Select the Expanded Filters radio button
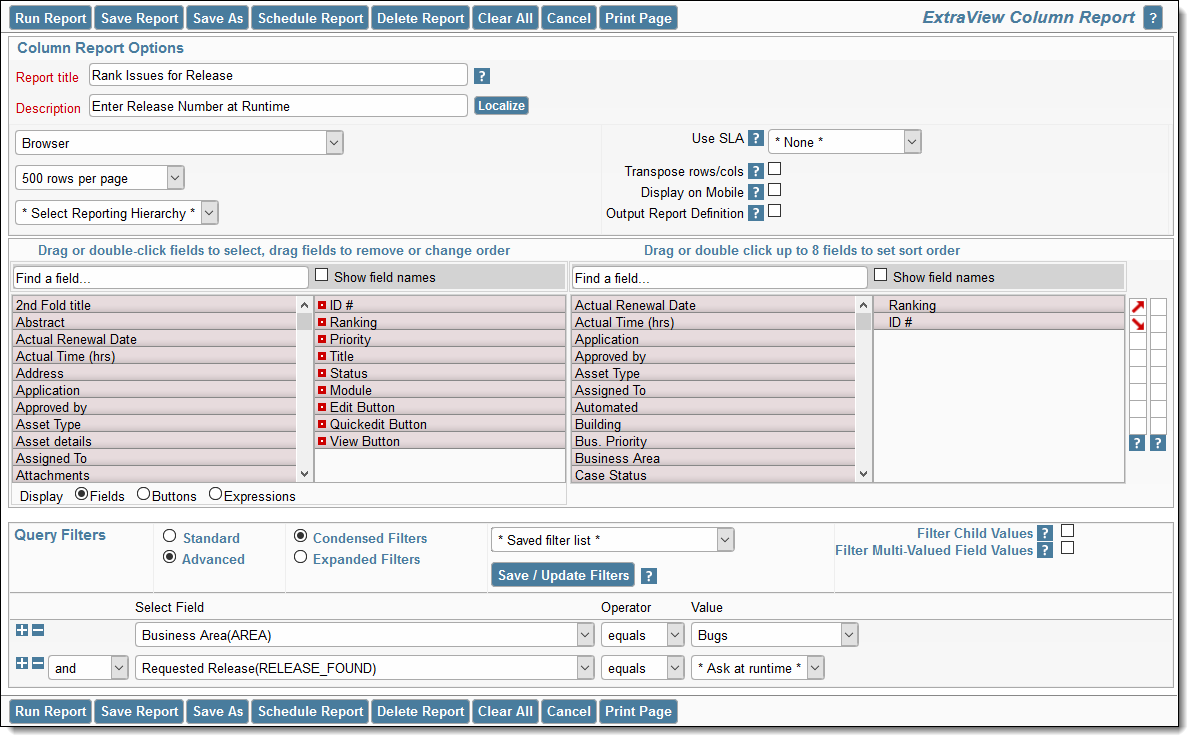The height and width of the screenshot is (742, 1194). [301, 557]
